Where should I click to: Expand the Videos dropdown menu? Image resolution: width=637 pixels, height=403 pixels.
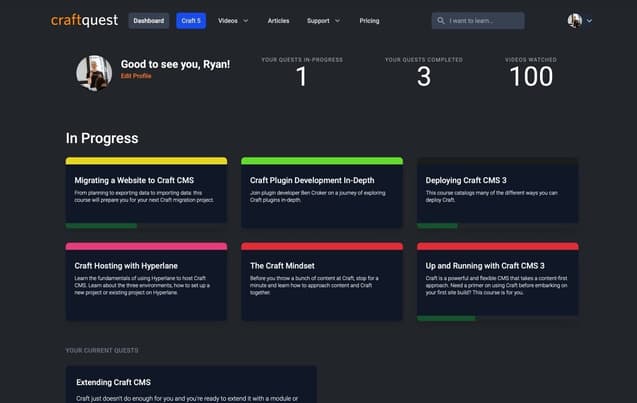coord(233,20)
